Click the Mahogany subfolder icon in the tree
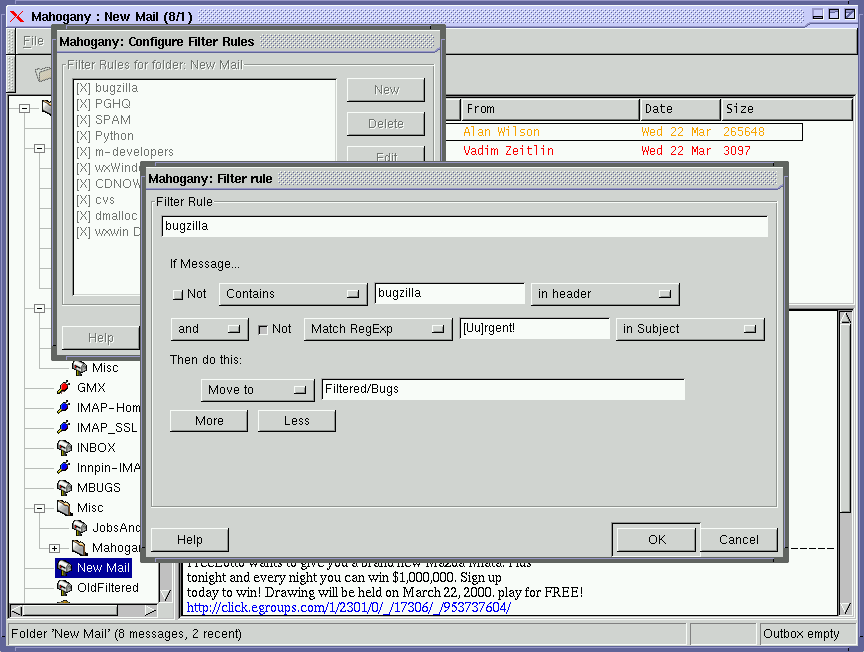The height and width of the screenshot is (652, 864). click(80, 547)
